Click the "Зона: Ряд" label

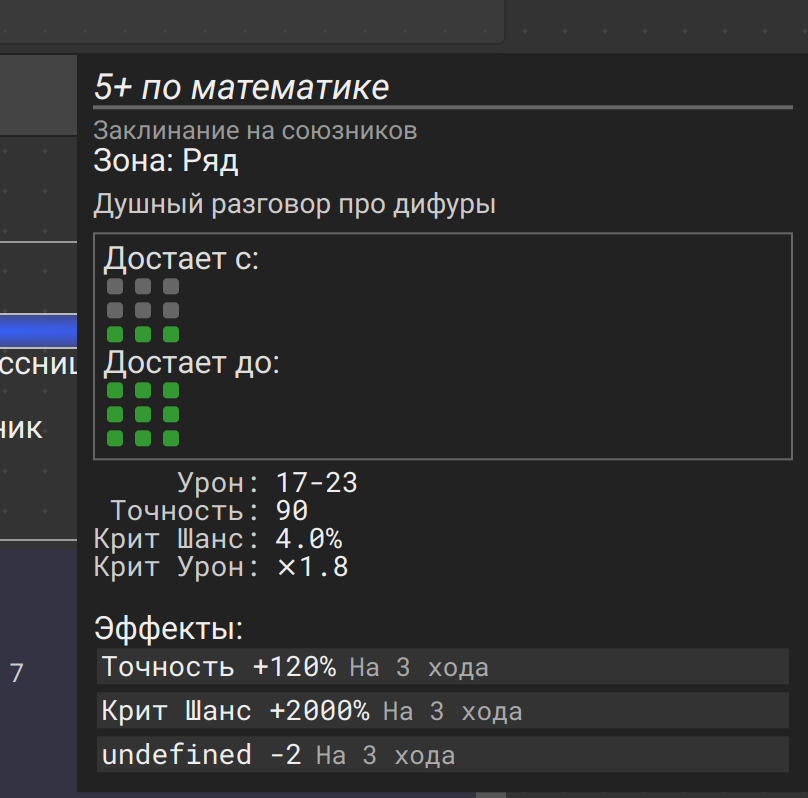(x=166, y=161)
